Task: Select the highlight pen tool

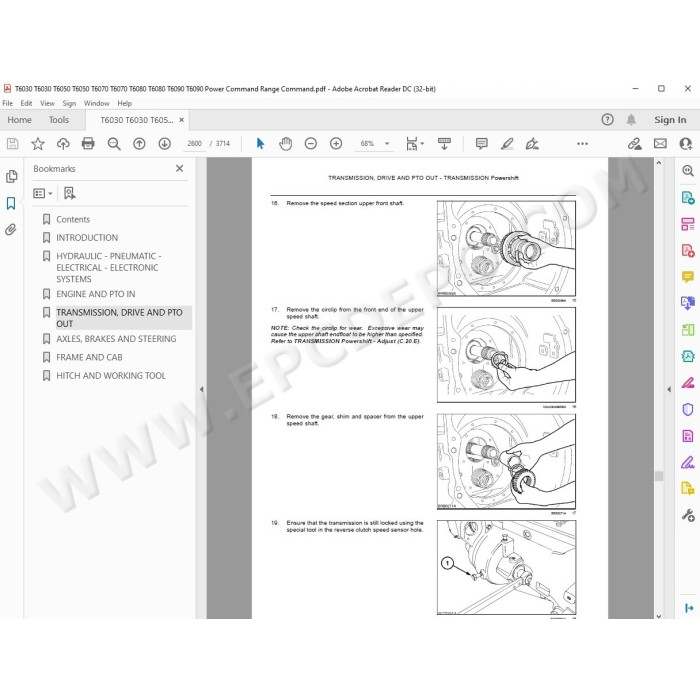Action: pos(507,144)
